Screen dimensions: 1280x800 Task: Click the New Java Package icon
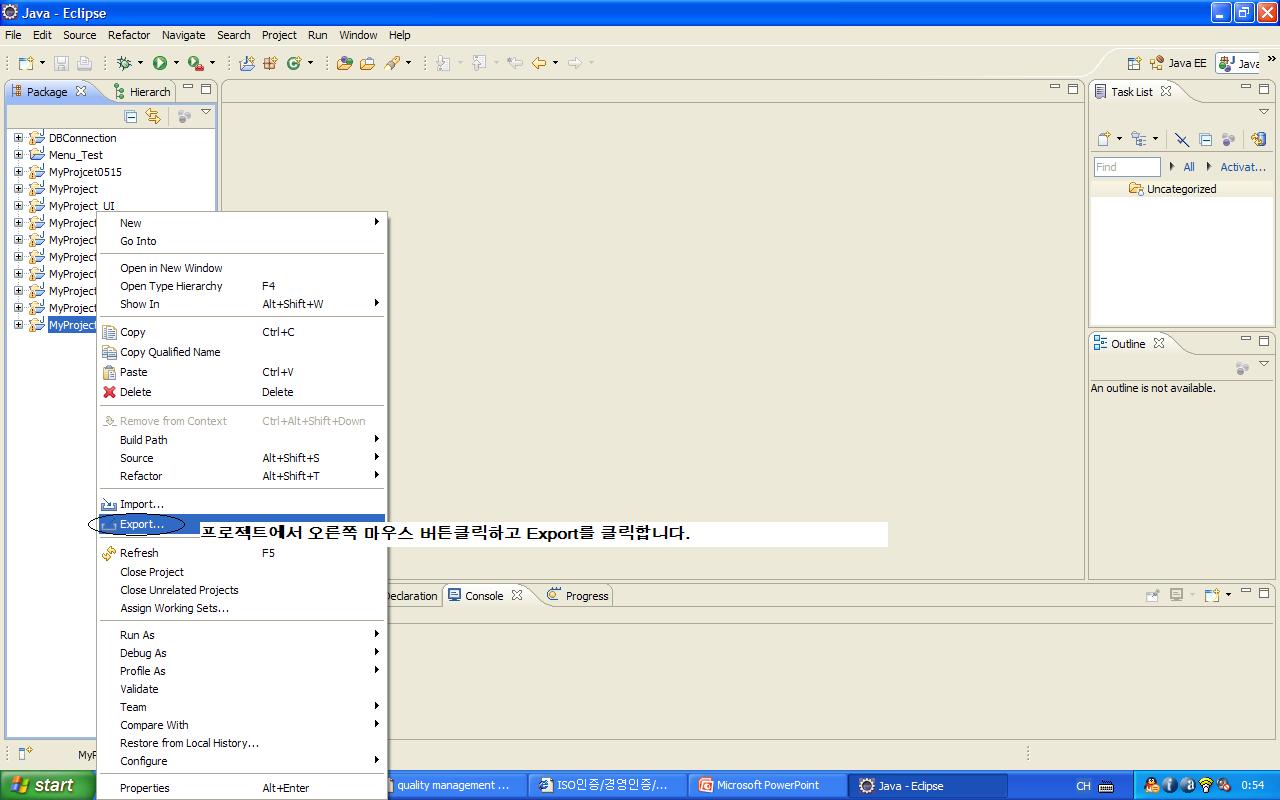(247, 63)
